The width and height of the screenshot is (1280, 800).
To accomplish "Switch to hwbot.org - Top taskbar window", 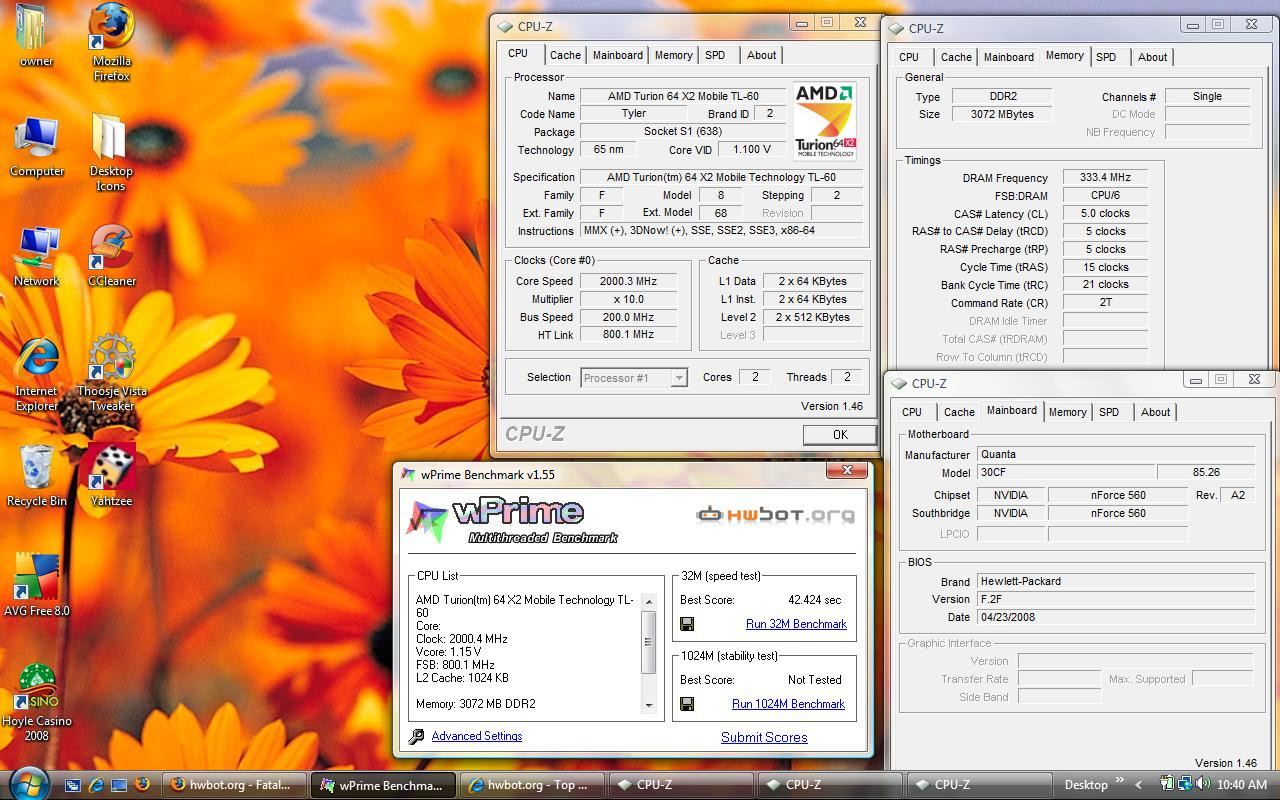I will (531, 785).
